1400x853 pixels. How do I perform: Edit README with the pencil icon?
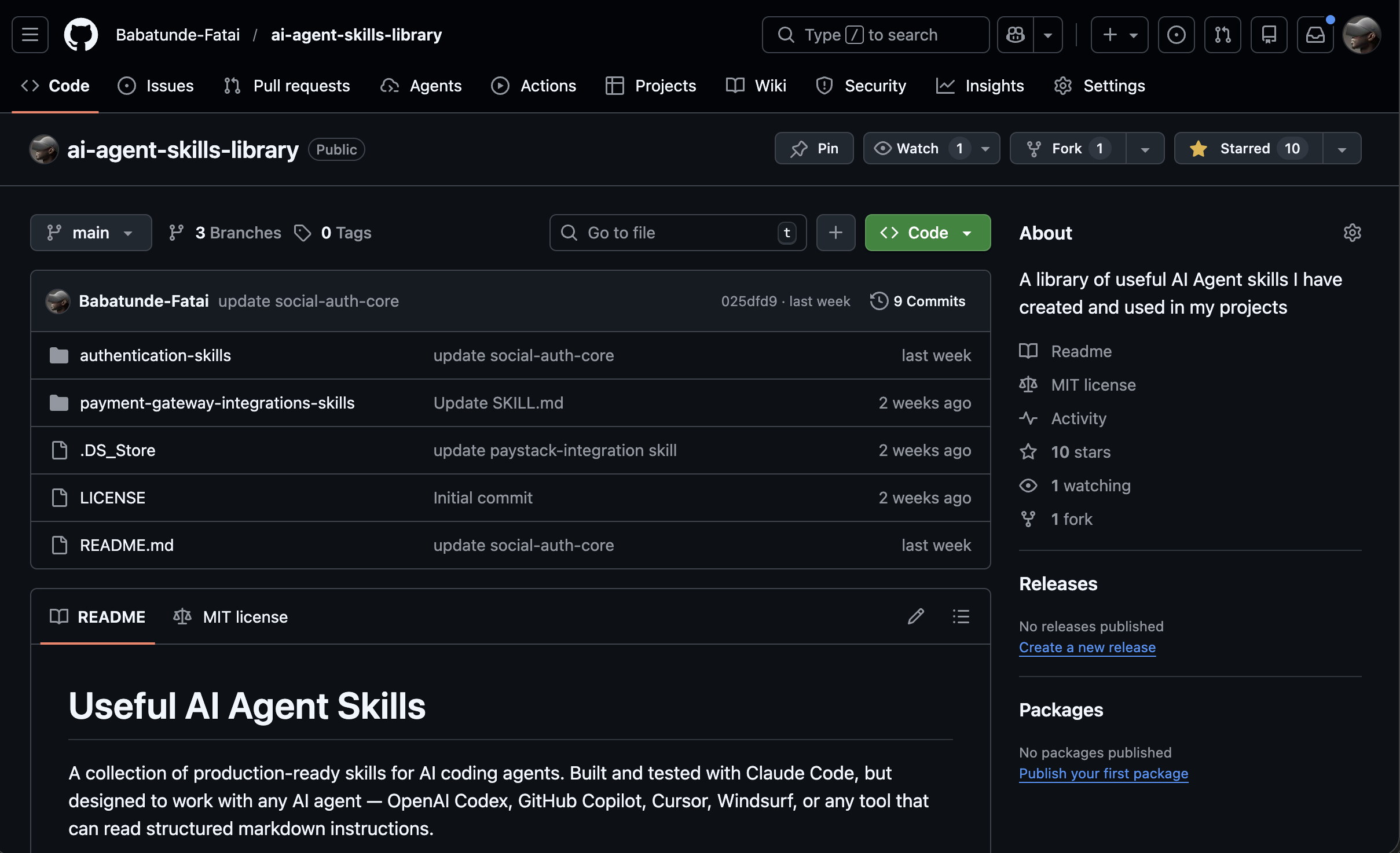pyautogui.click(x=915, y=617)
